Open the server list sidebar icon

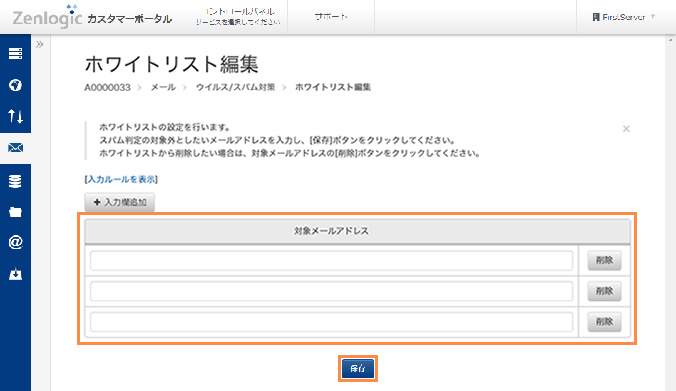click(x=15, y=53)
